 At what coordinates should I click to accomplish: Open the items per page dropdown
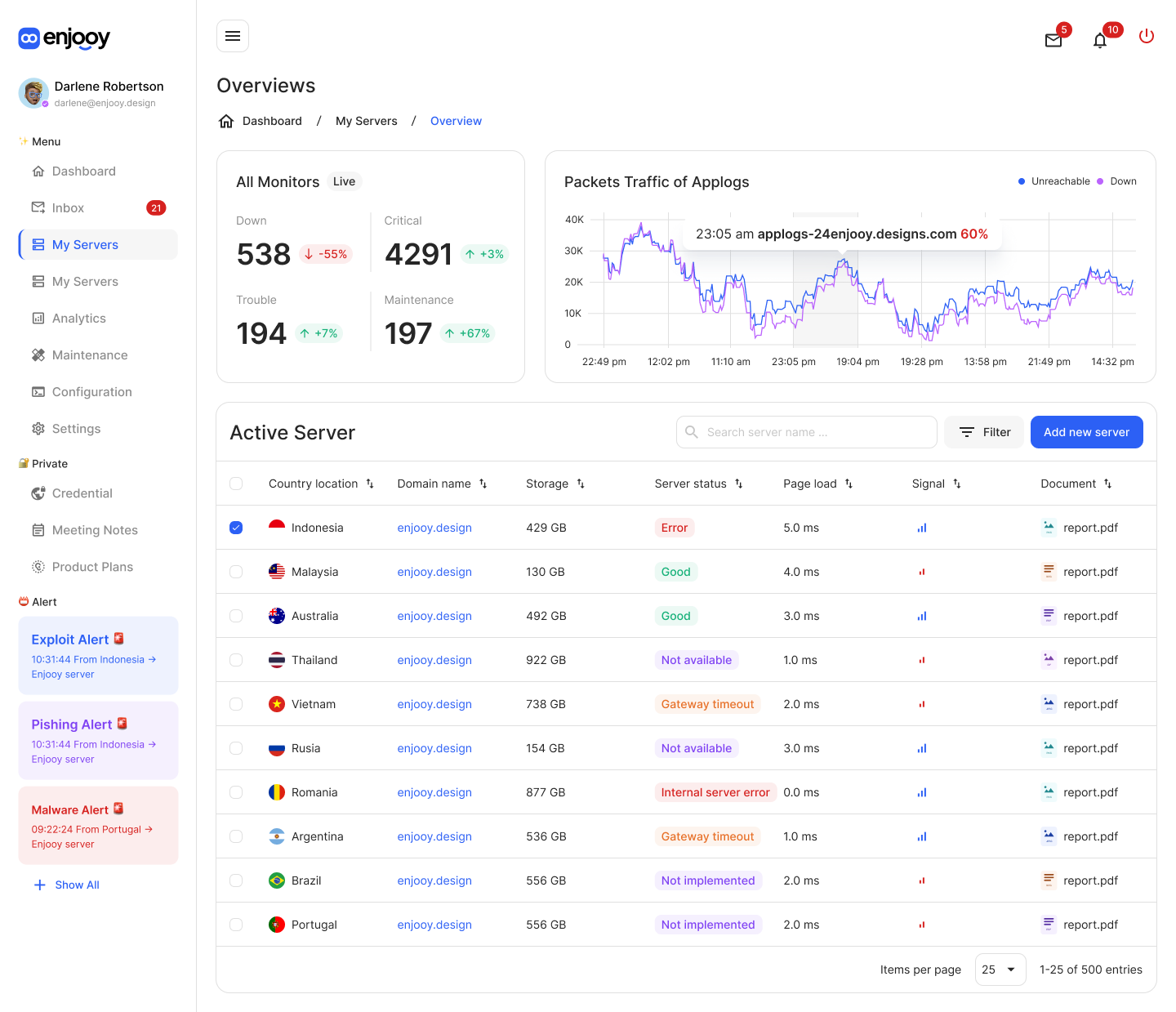[x=1000, y=970]
